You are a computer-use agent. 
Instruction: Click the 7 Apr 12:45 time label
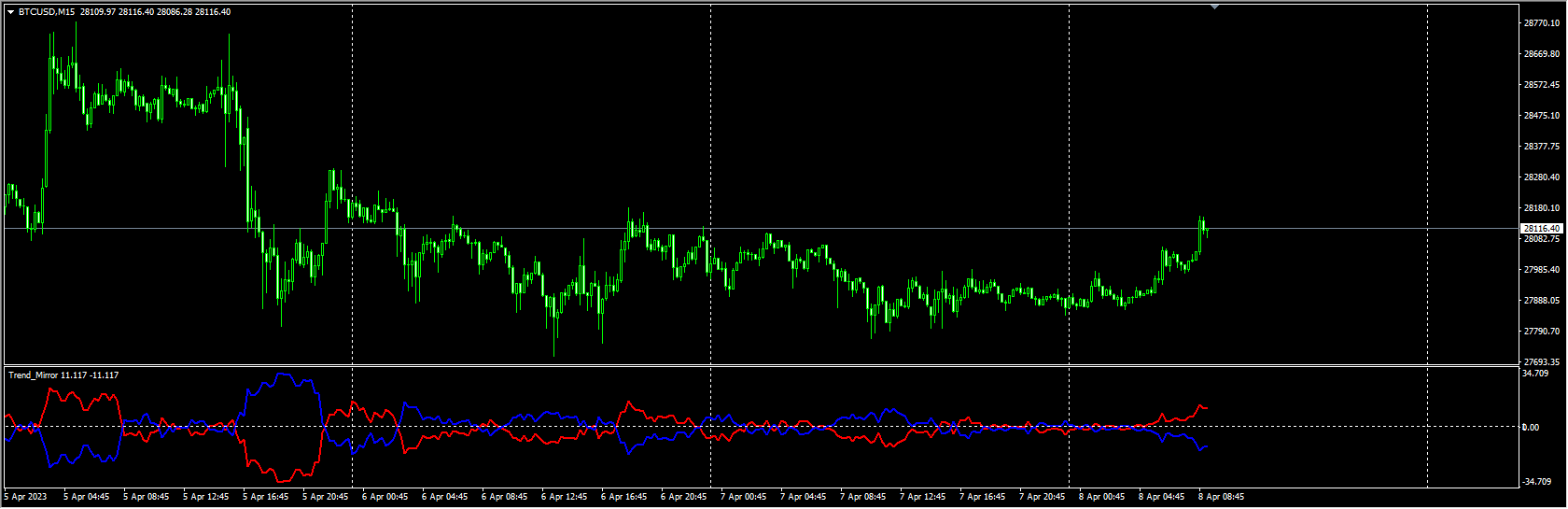(x=922, y=497)
